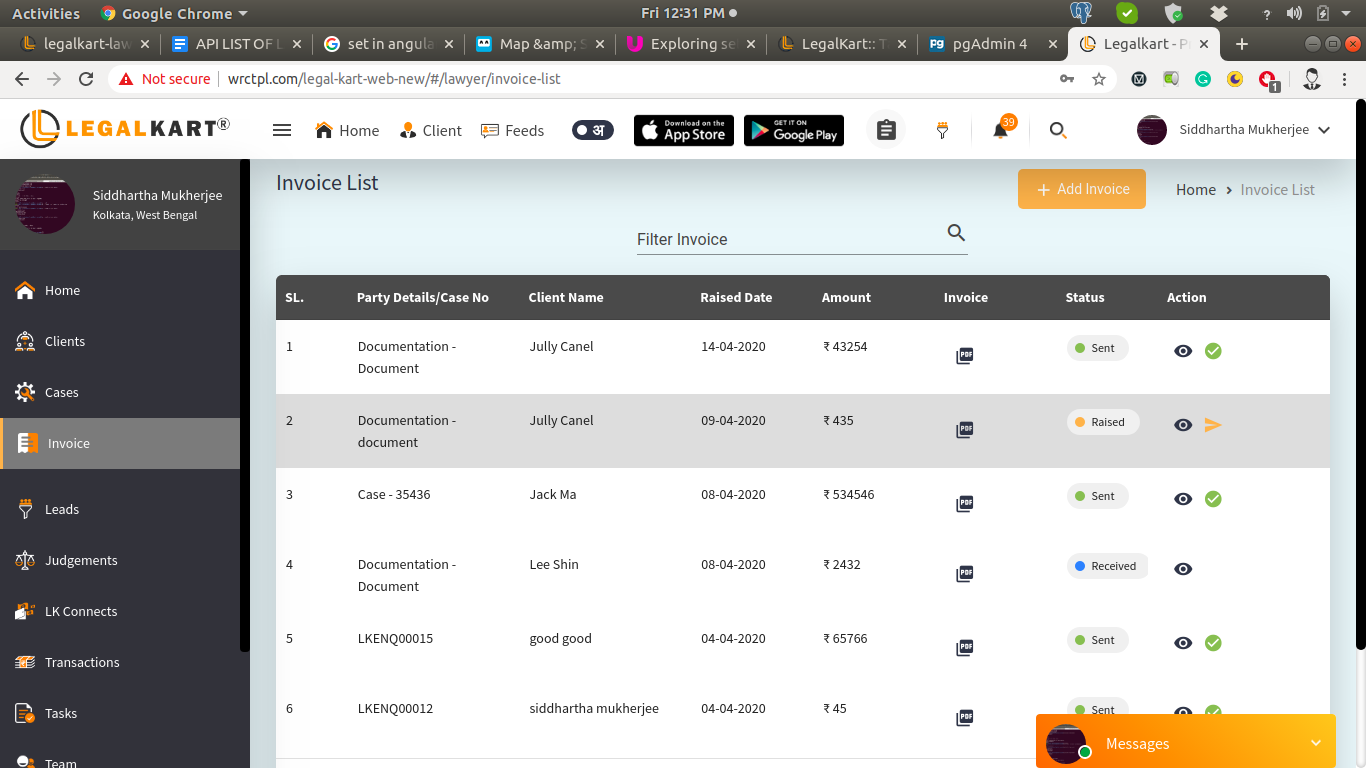Switch to the pgAdmin 4 browser tab
1366x768 pixels.
pos(988,44)
